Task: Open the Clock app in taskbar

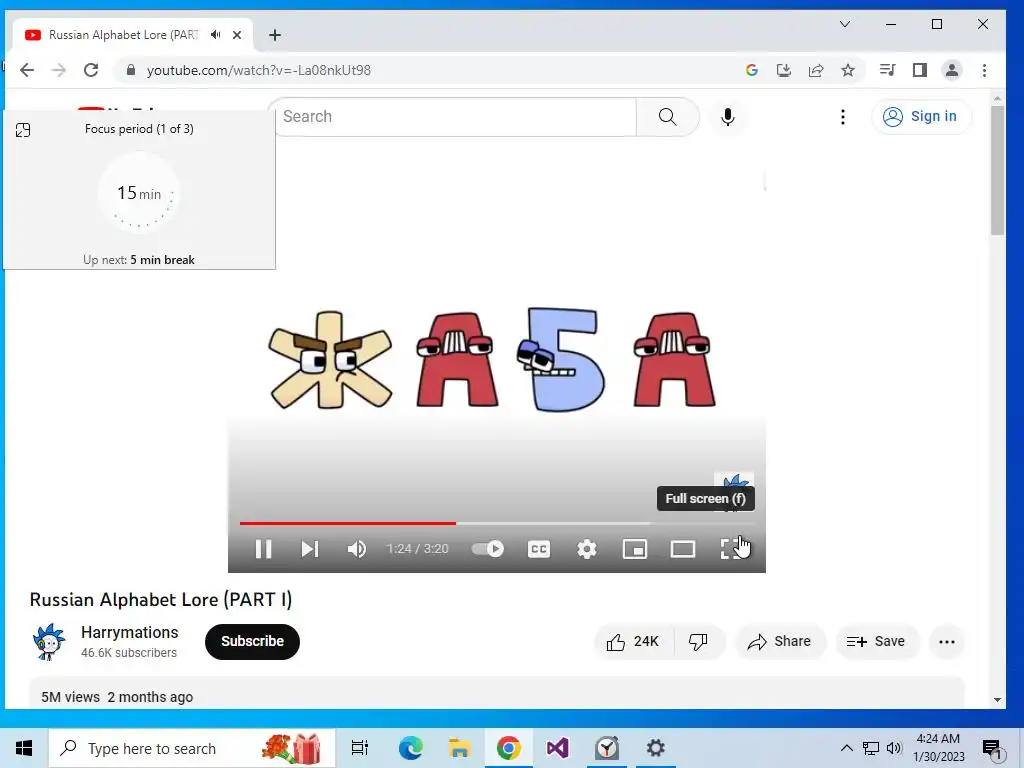Action: [x=607, y=748]
